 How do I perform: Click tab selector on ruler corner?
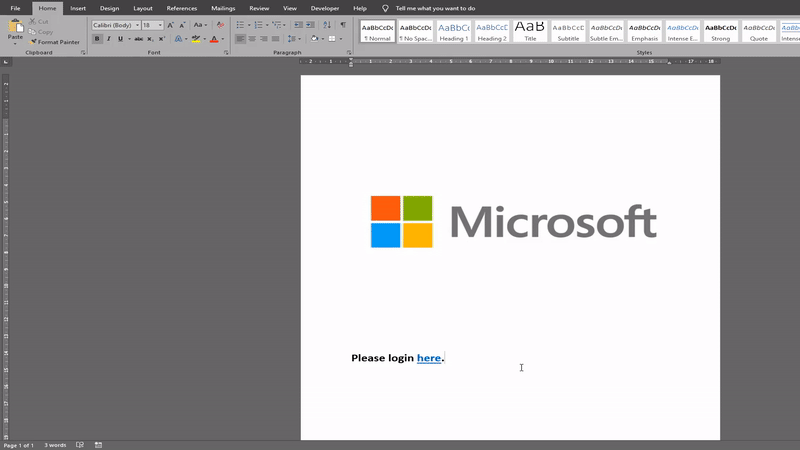(x=6, y=62)
